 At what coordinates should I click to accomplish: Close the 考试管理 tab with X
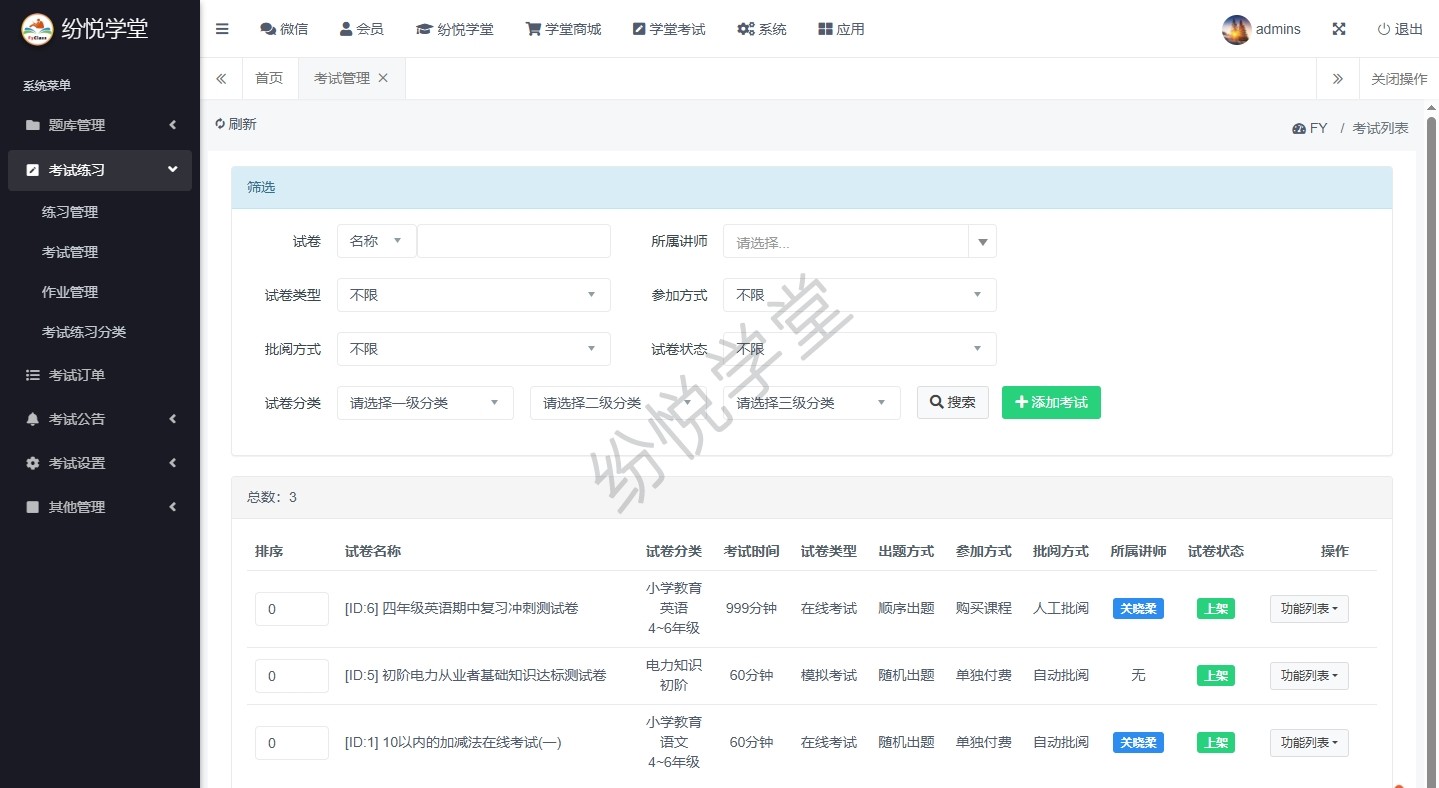tap(383, 78)
